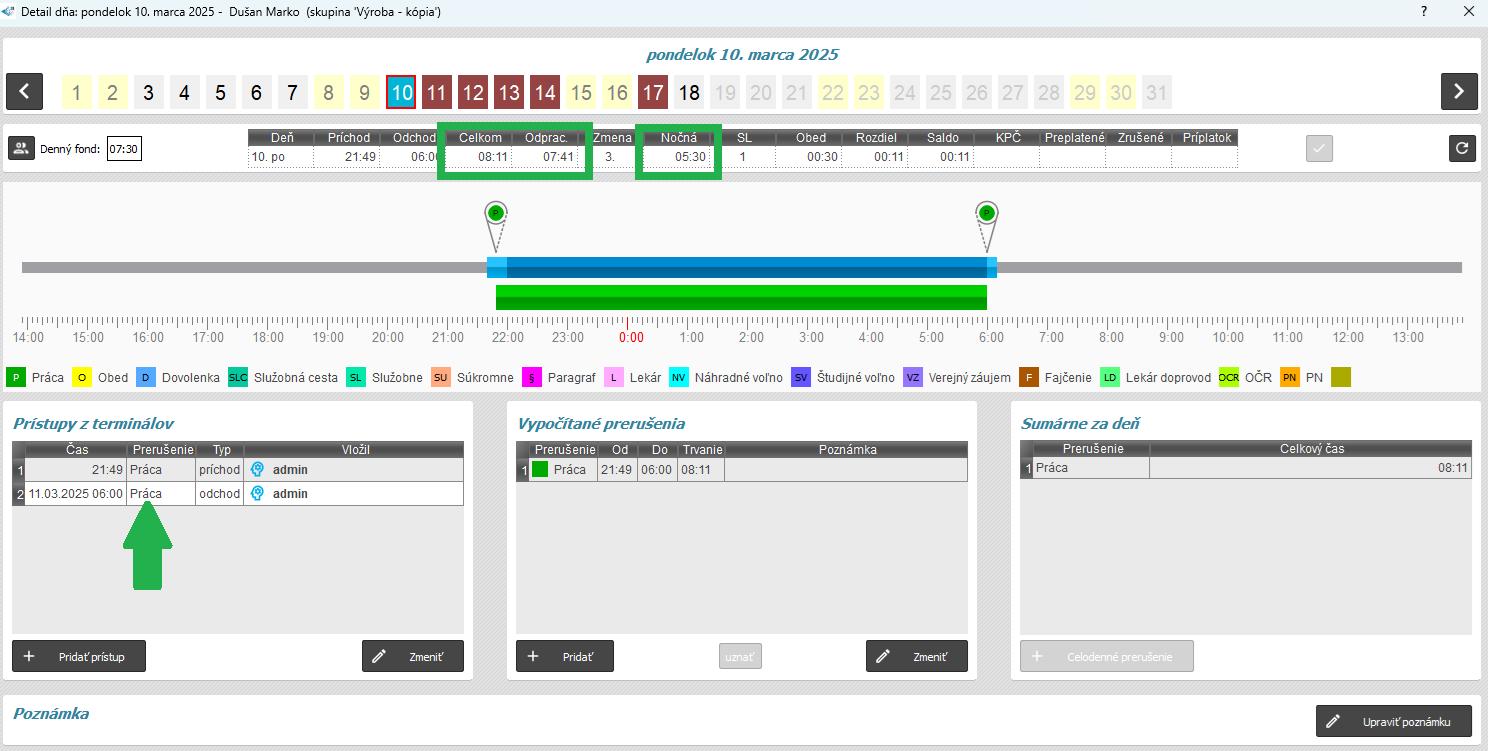Click the employee group icon beside Denný fond

tap(22, 148)
